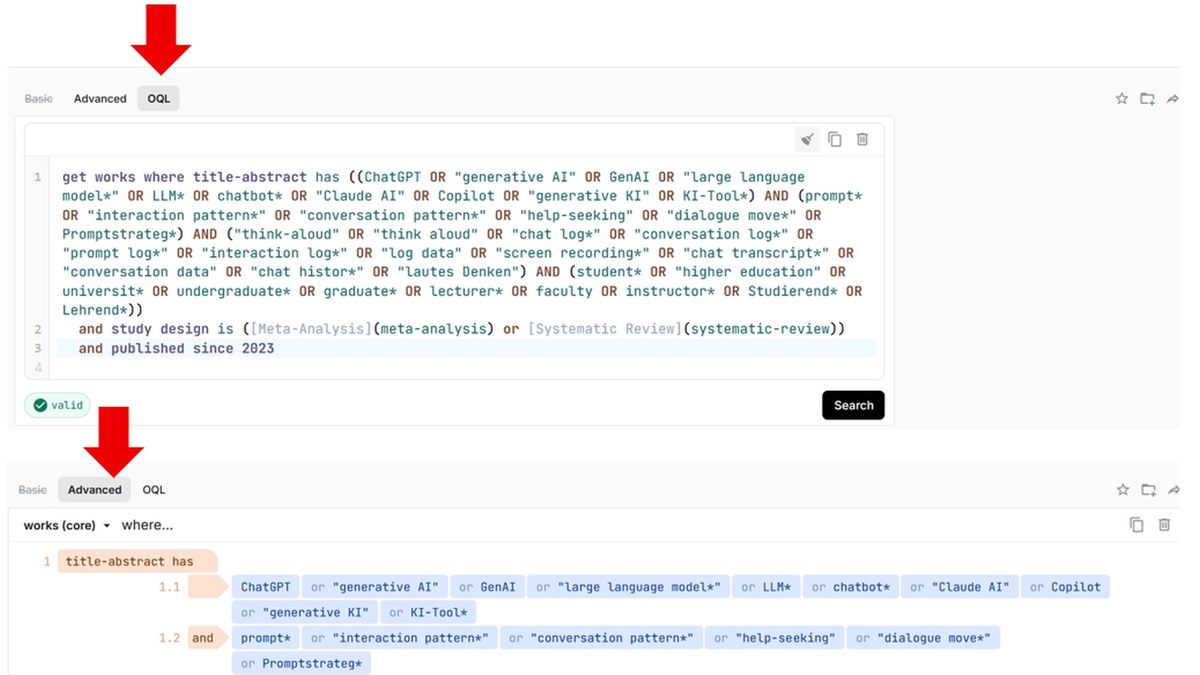Click the prompt* term chip
The image size is (1200, 675).
click(265, 638)
